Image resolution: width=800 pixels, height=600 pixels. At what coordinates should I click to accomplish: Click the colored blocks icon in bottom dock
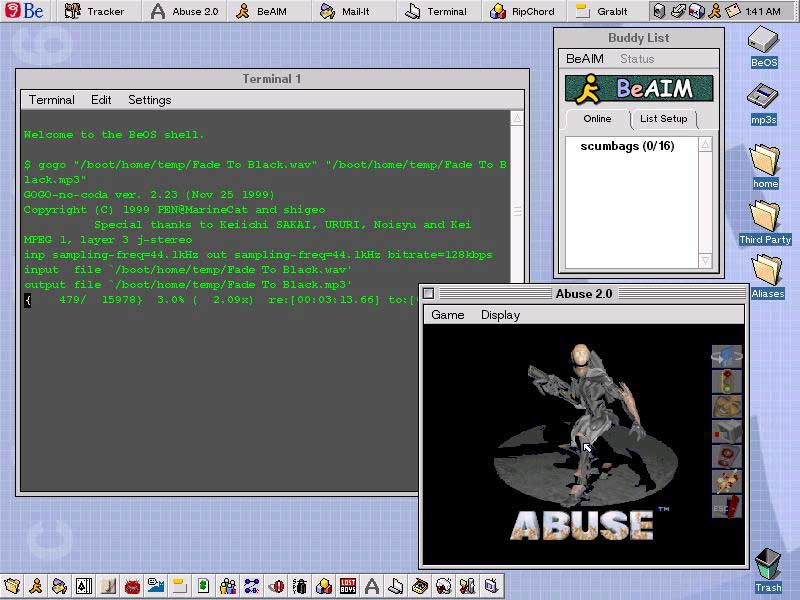point(324,586)
